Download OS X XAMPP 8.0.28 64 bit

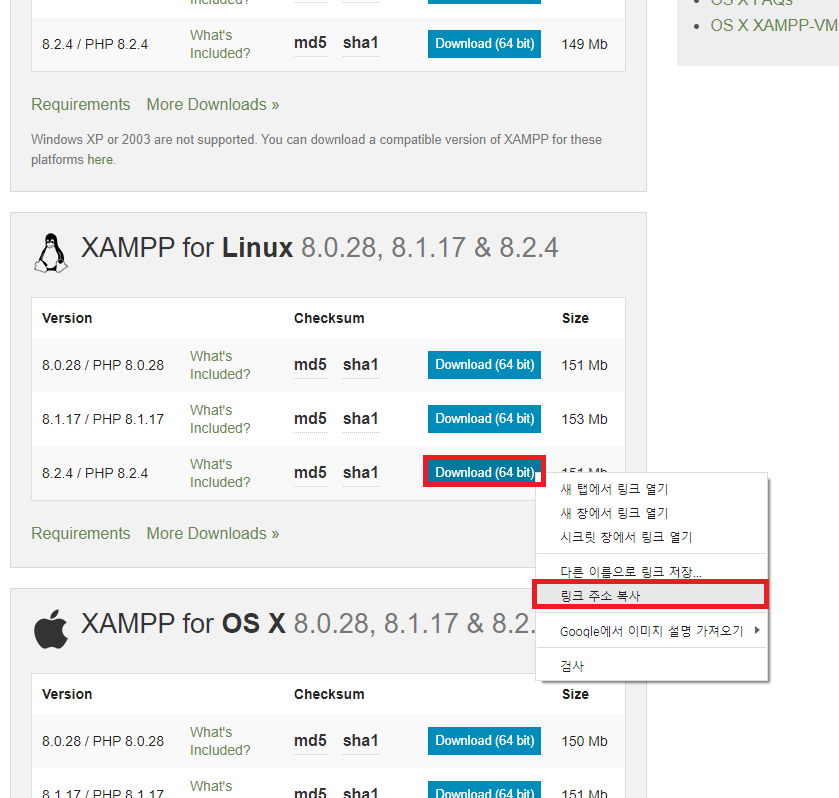(484, 741)
